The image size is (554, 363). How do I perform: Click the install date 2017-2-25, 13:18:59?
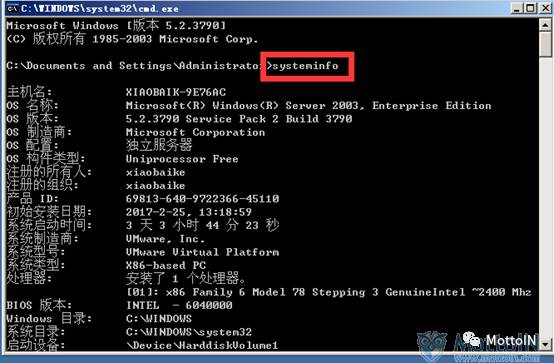(189, 212)
